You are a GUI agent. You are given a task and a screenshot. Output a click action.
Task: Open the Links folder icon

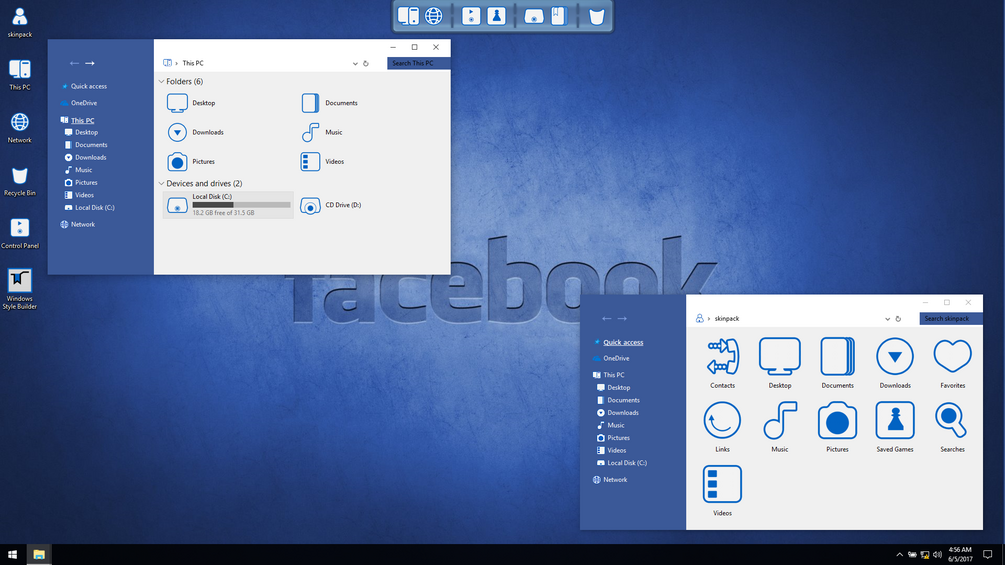pyautogui.click(x=722, y=420)
